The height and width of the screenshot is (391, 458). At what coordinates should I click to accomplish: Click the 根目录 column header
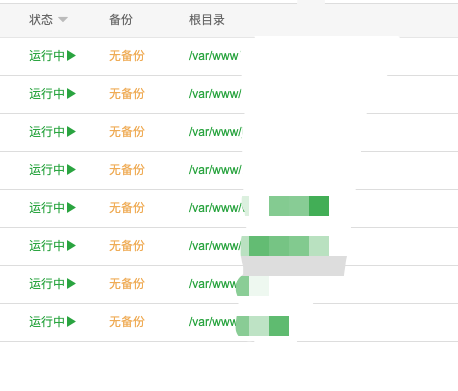pos(207,20)
